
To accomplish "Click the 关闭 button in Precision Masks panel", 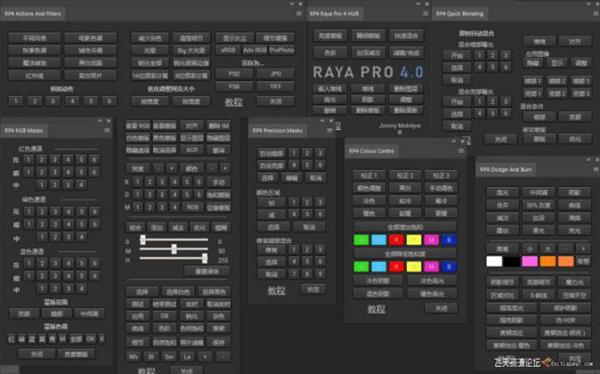I will (313, 289).
